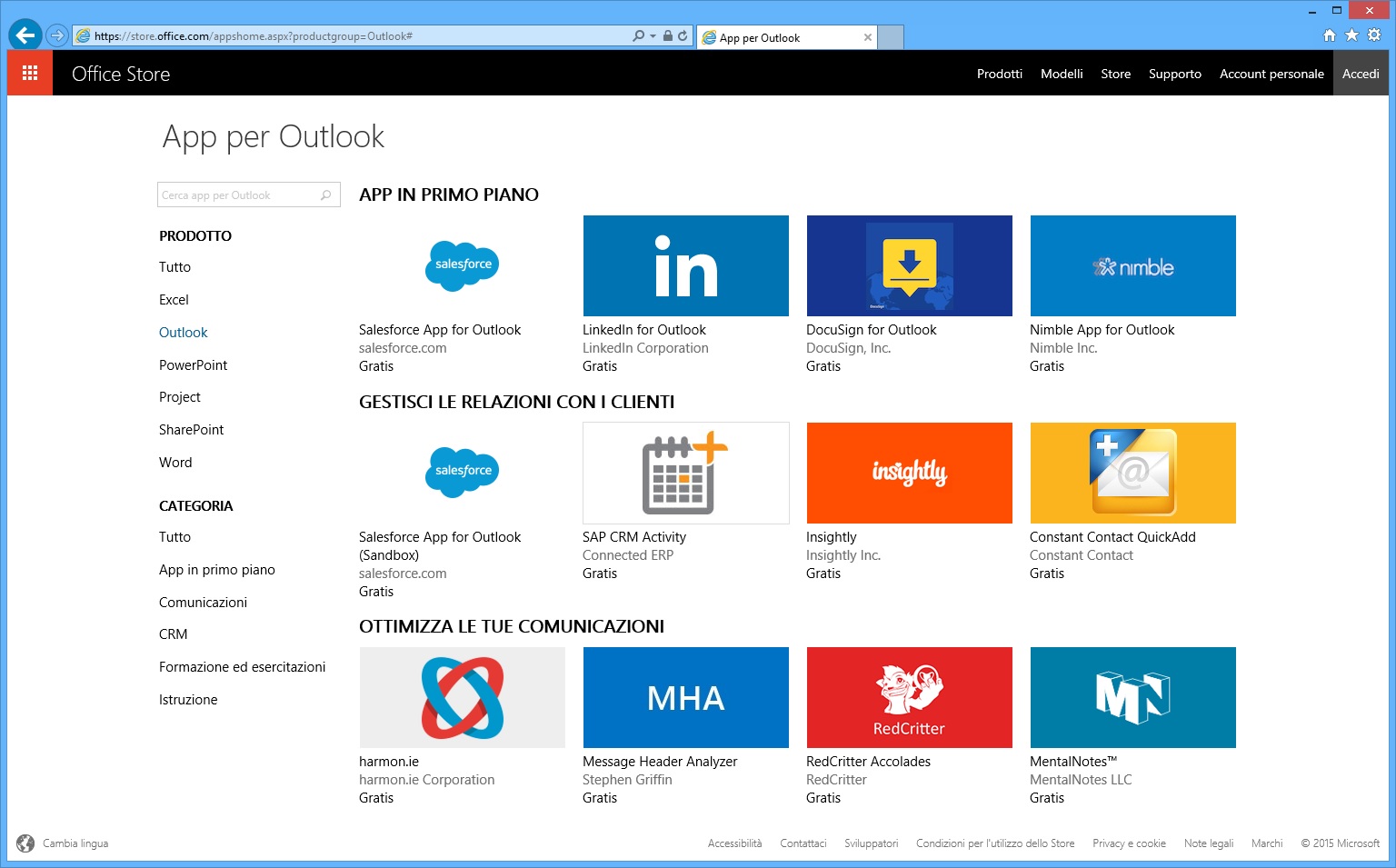Select Outlook in the Prodotto list
Image resolution: width=1396 pixels, height=868 pixels.
[184, 333]
